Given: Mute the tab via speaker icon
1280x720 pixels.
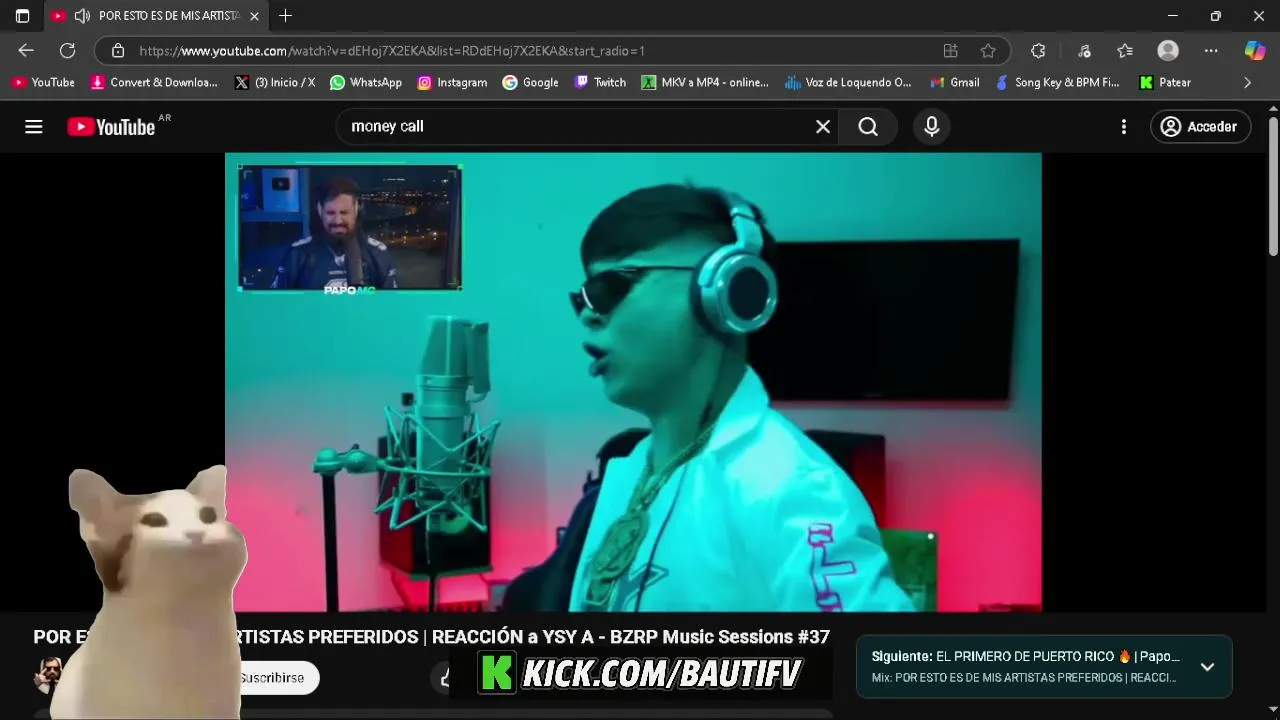Looking at the screenshot, I should point(82,16).
